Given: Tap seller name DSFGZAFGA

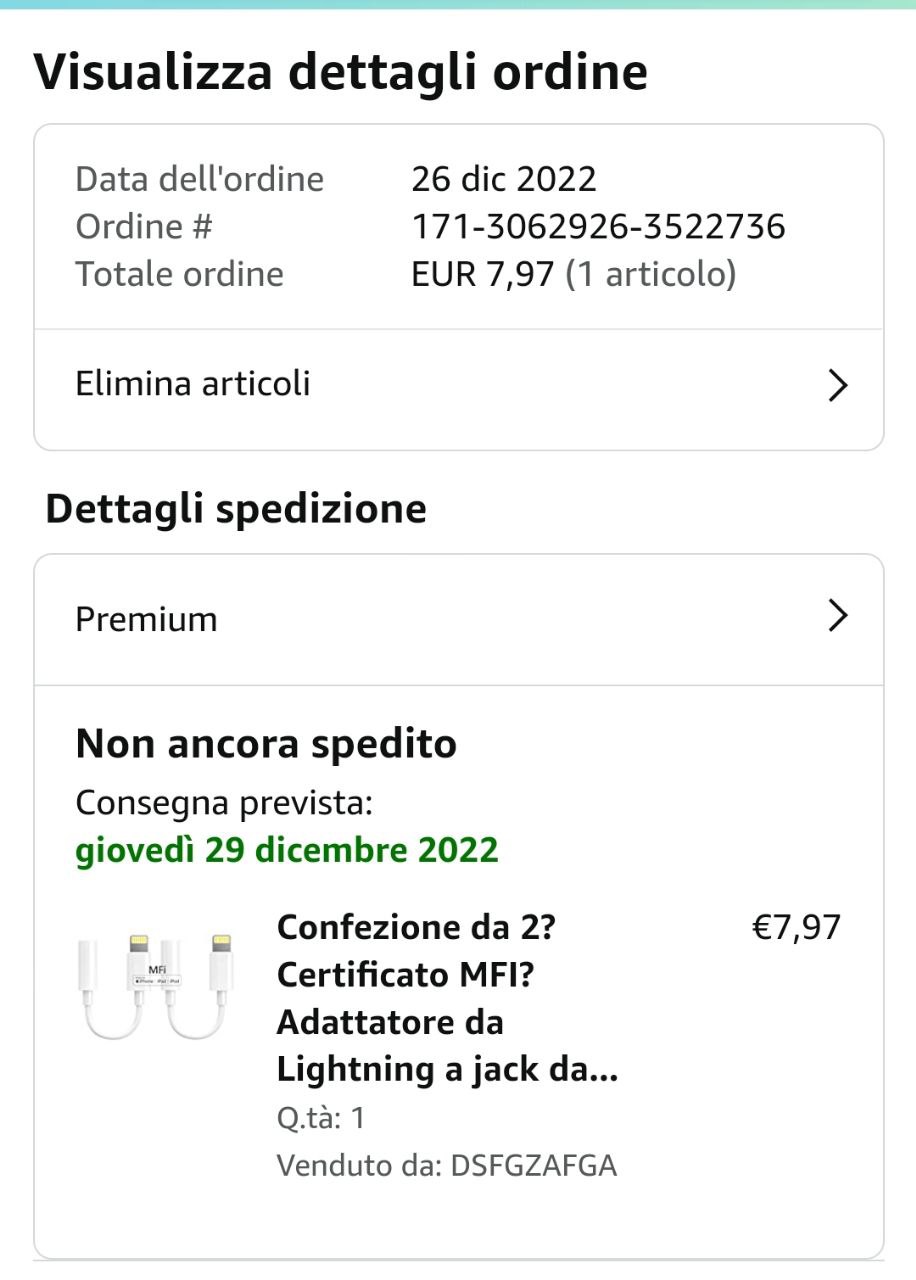Looking at the screenshot, I should (533, 1165).
